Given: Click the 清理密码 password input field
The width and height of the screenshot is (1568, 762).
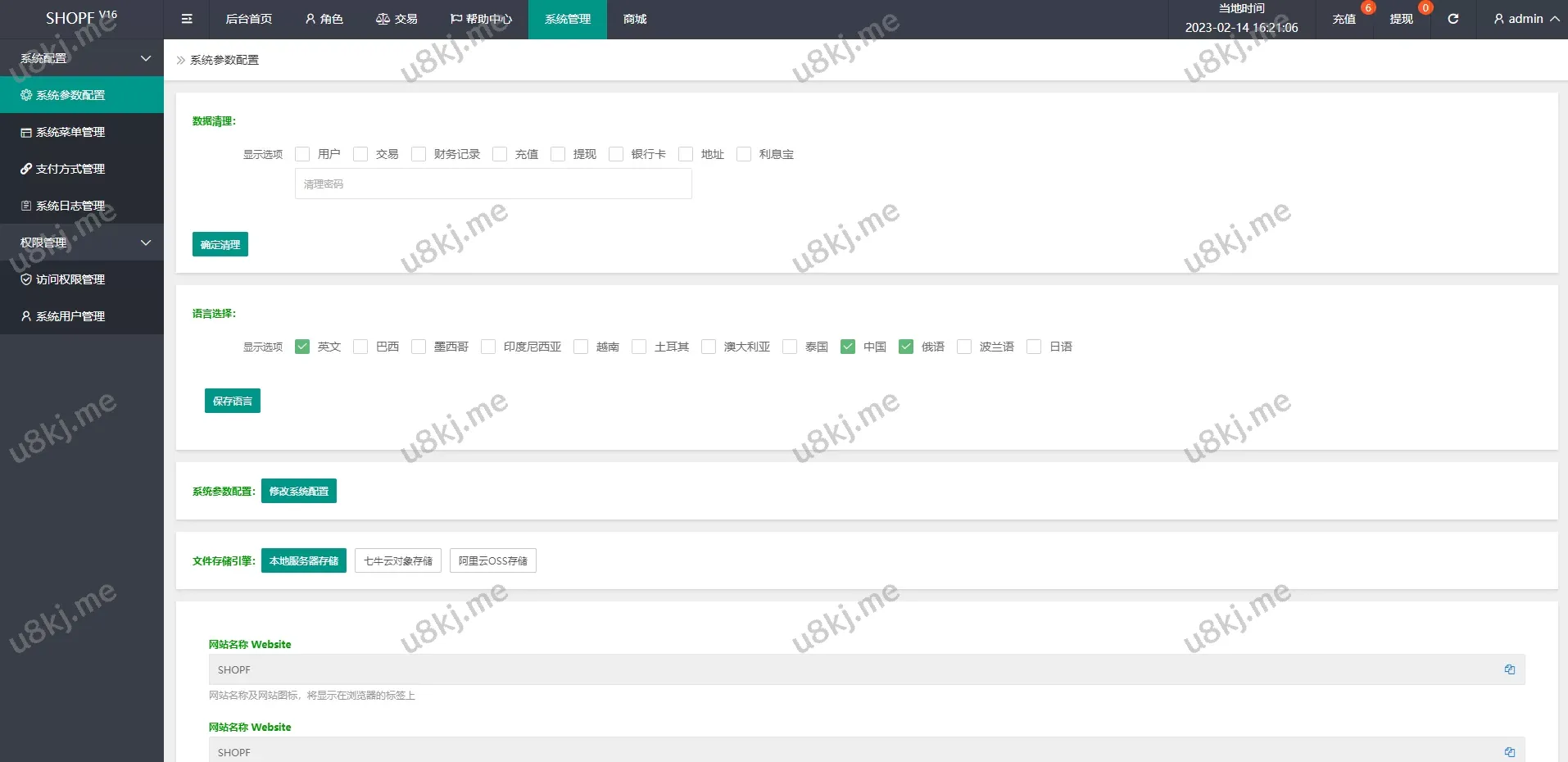Looking at the screenshot, I should [x=492, y=184].
